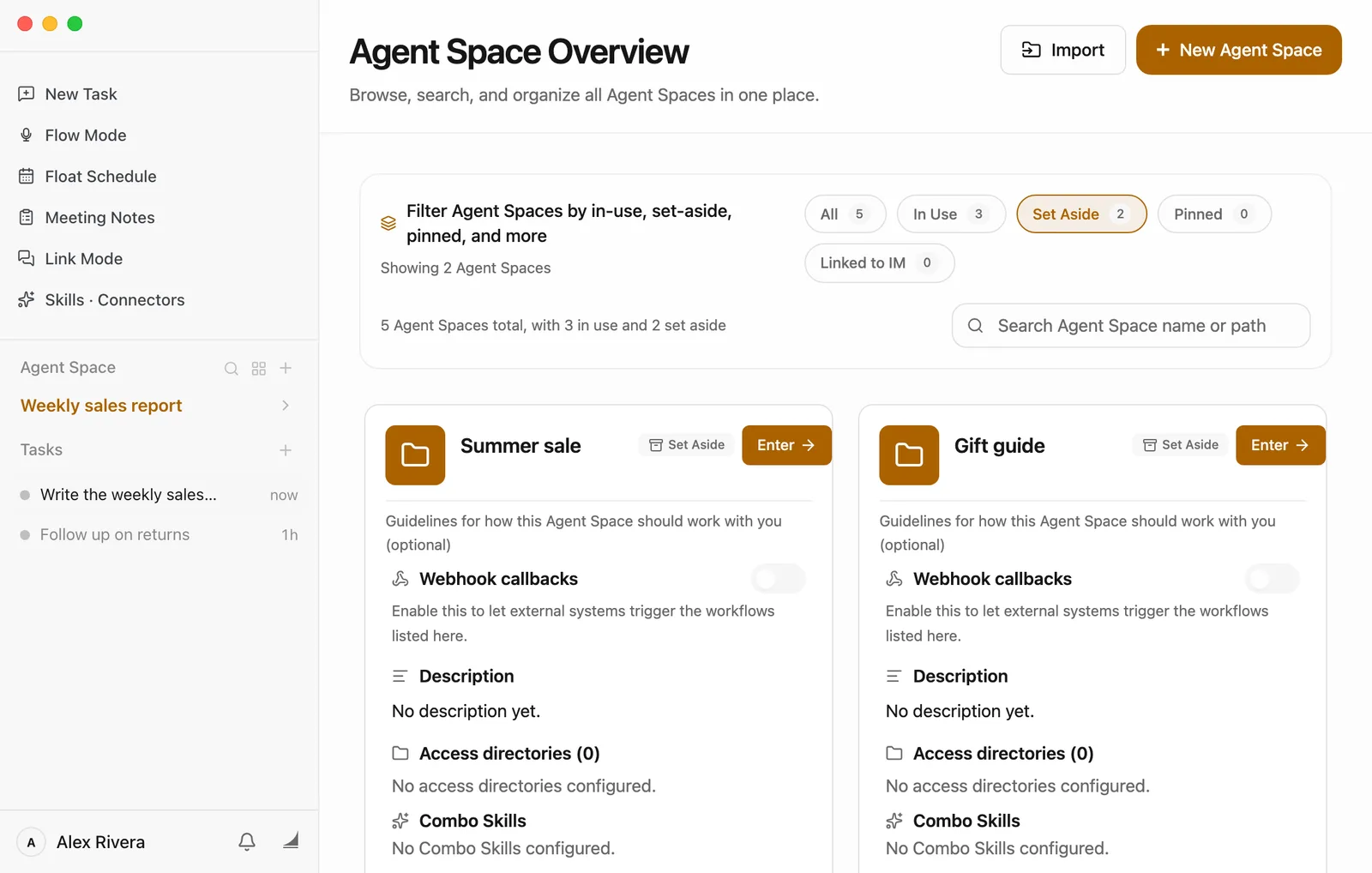Screen dimensions: 1372x873
Task: Click Access directories folder icon, Summer sale
Action: (400, 753)
